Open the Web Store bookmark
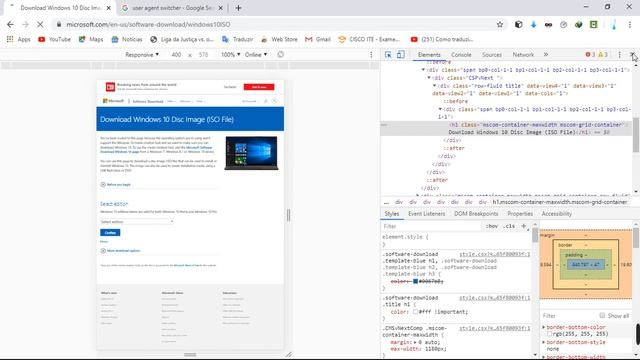Viewport: 640px width, 360px height. [x=279, y=39]
